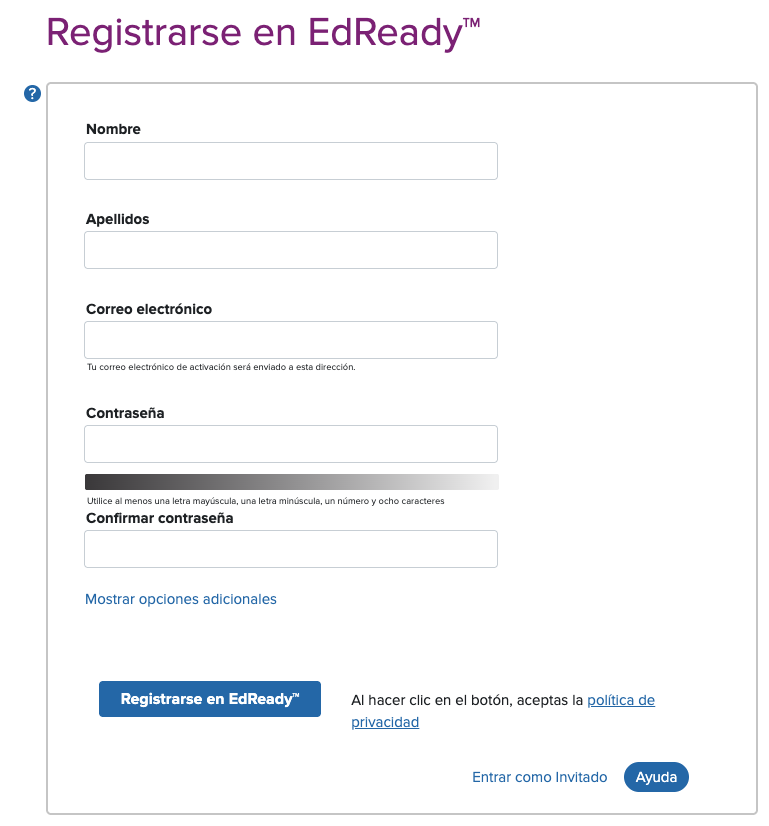
Task: Click the Nombre field label
Action: click(113, 129)
